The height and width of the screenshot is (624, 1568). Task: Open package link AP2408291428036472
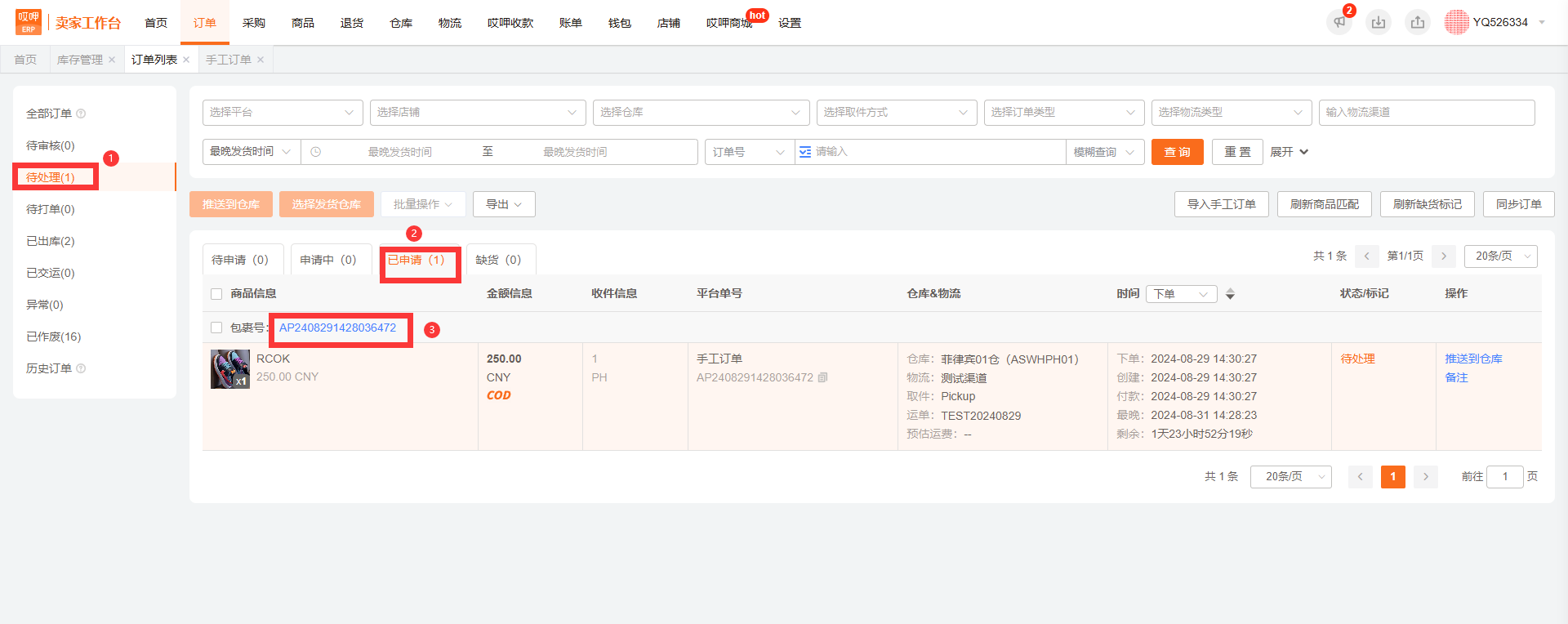[x=338, y=328]
